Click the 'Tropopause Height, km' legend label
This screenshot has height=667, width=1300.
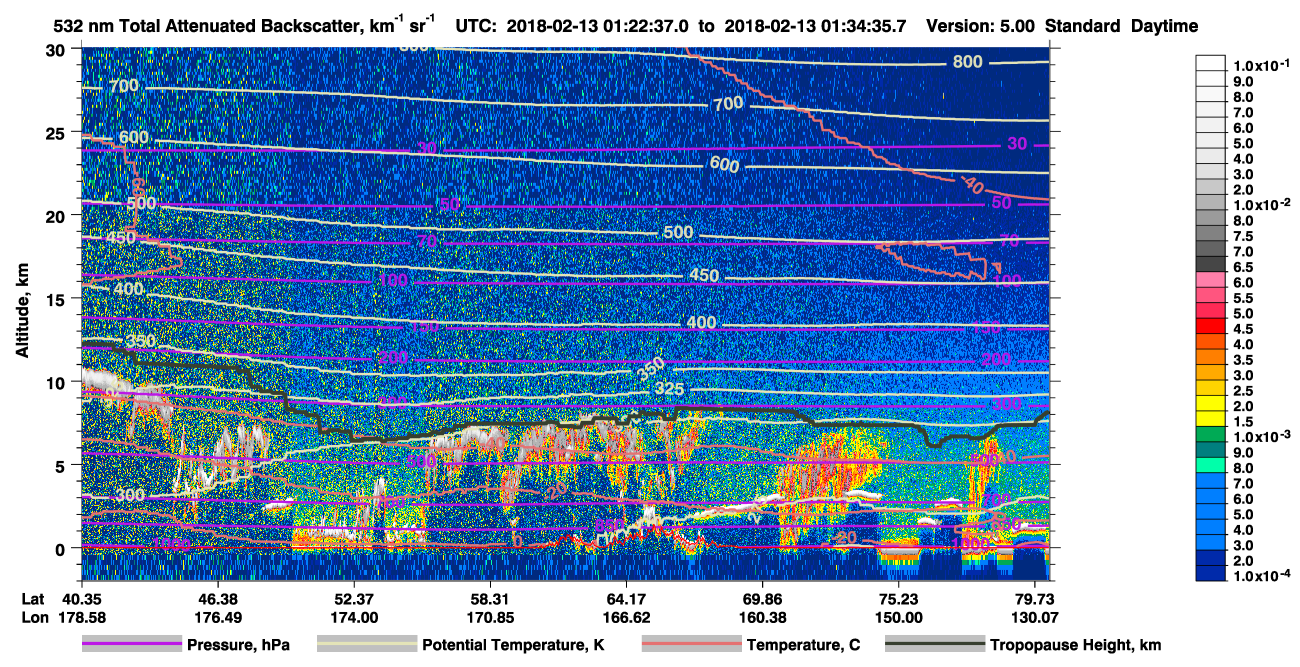(1075, 645)
